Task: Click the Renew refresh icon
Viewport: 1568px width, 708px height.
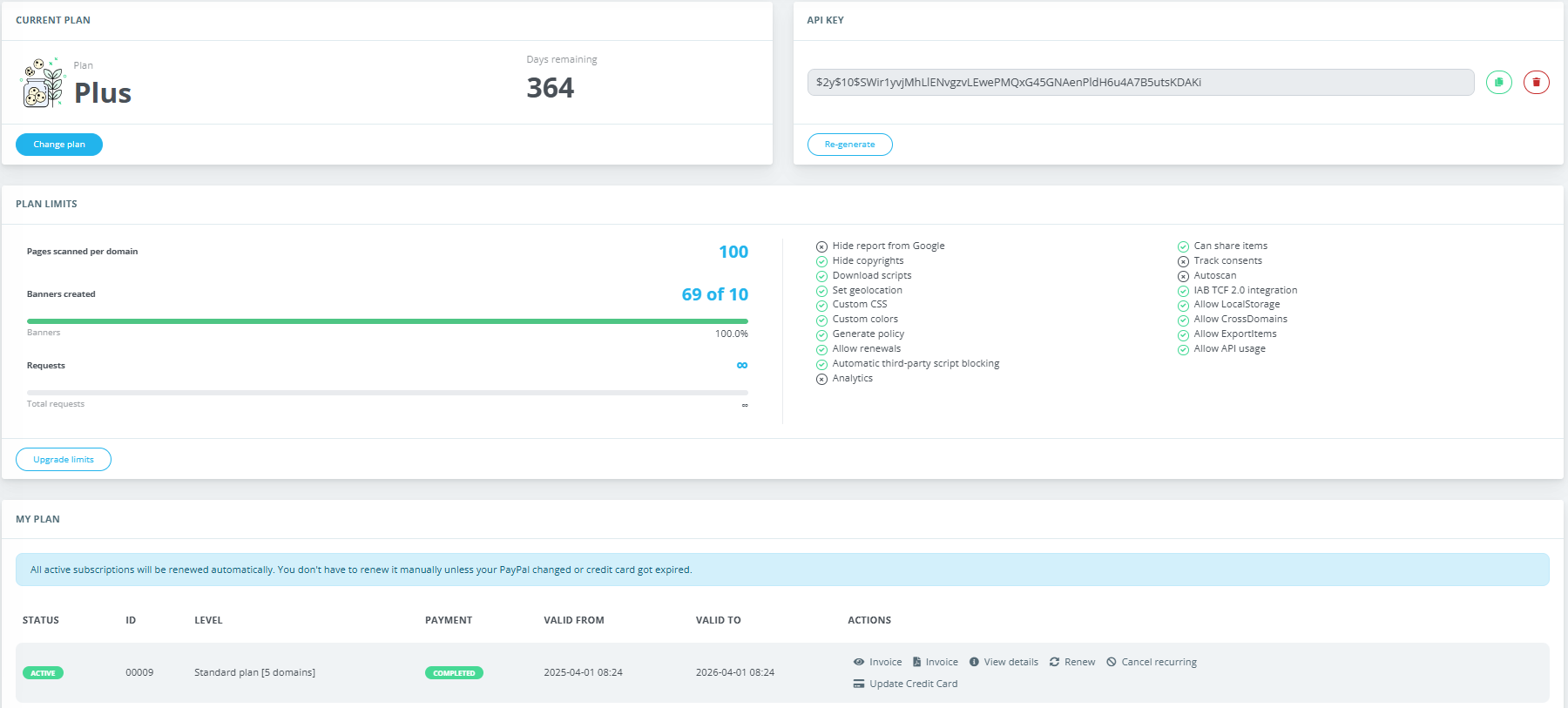Action: pos(1054,662)
